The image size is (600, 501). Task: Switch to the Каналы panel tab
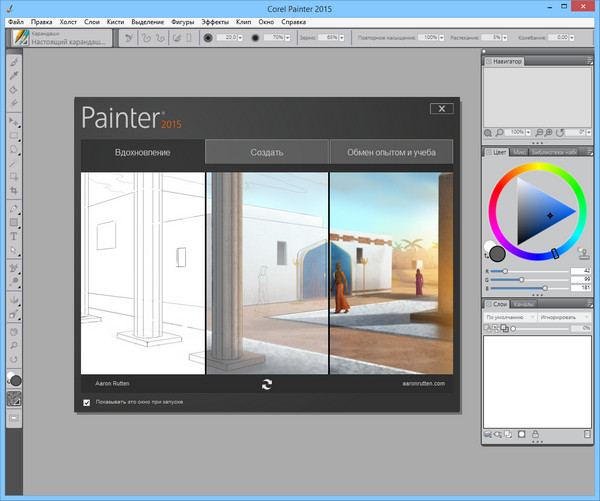(x=523, y=303)
